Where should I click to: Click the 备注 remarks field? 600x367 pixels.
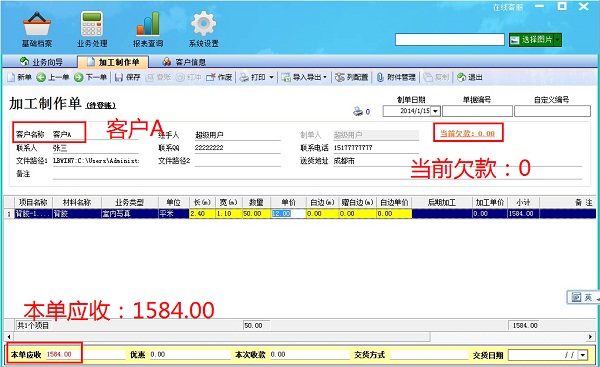click(x=317, y=174)
